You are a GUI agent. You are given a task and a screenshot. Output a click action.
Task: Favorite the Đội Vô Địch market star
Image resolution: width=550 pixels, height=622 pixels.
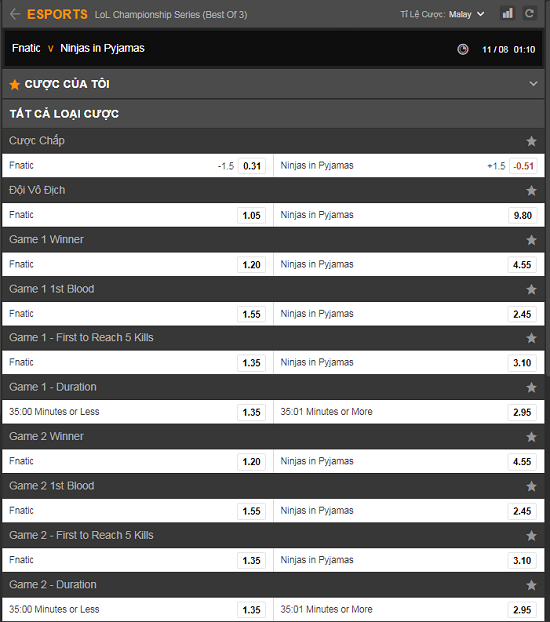531,190
